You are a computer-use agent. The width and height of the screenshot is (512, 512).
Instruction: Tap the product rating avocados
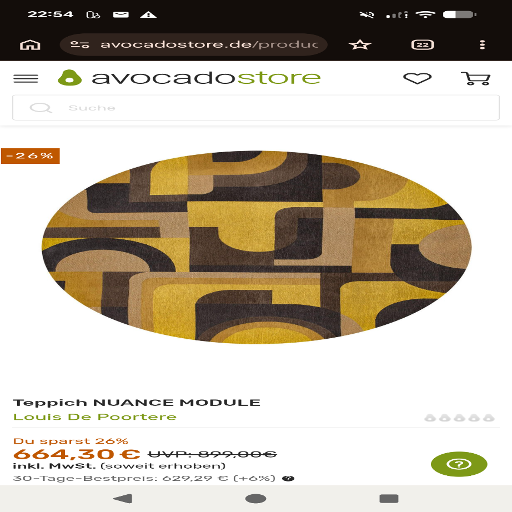[459, 418]
